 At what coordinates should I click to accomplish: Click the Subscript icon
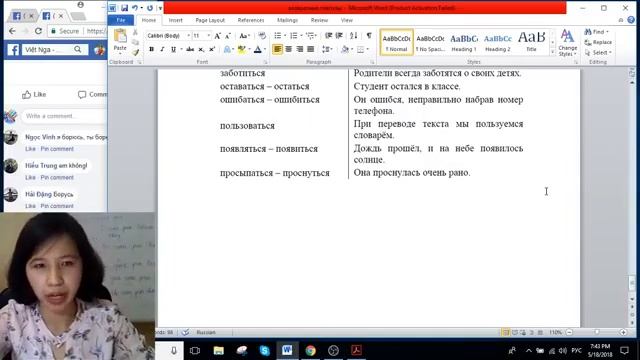[x=201, y=49]
